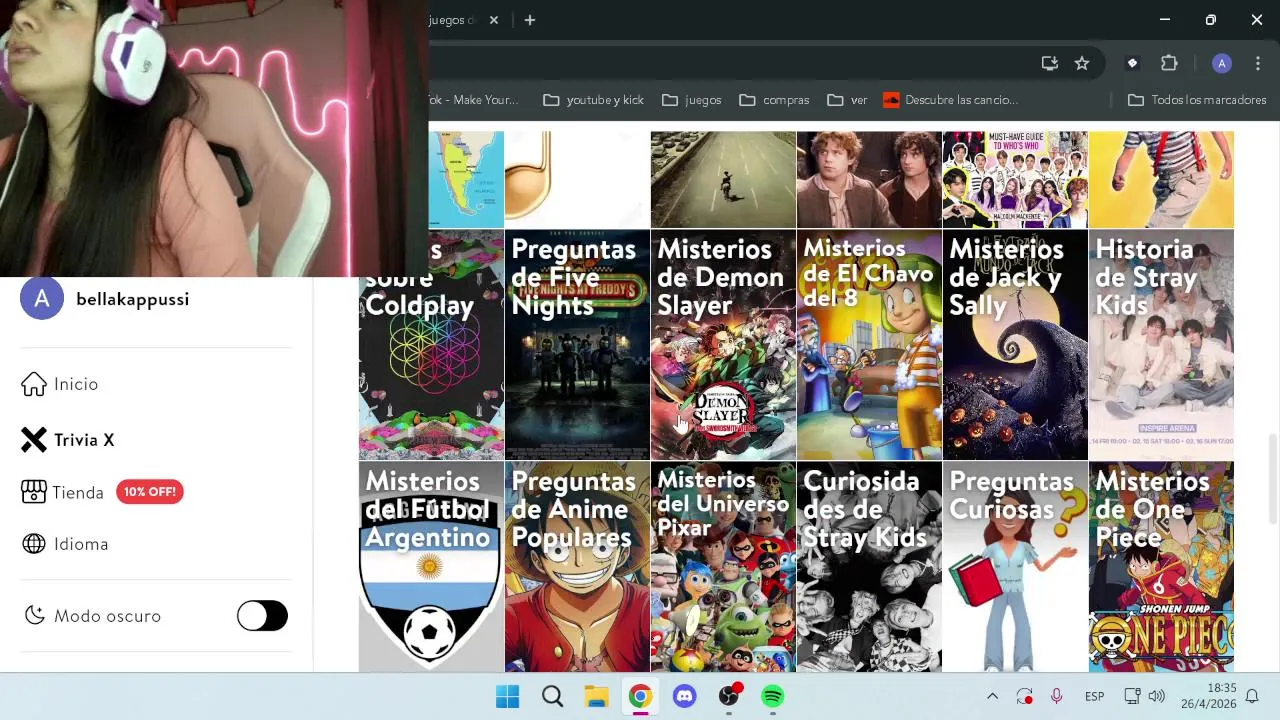Open the Chrome profile avatar
The width and height of the screenshot is (1280, 720).
(1221, 63)
